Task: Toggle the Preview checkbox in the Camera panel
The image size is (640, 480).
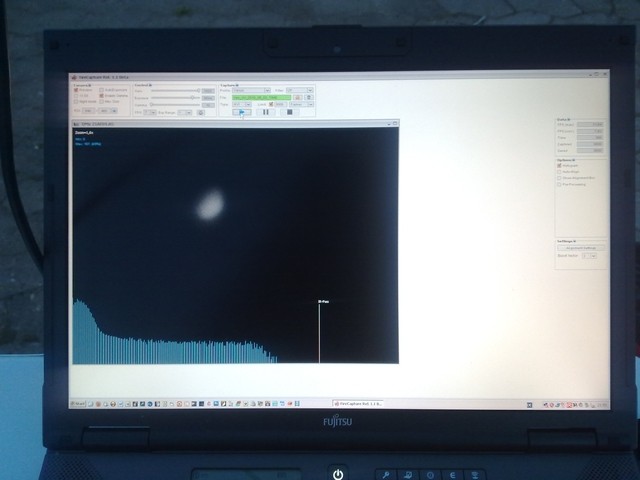Action: tap(76, 90)
